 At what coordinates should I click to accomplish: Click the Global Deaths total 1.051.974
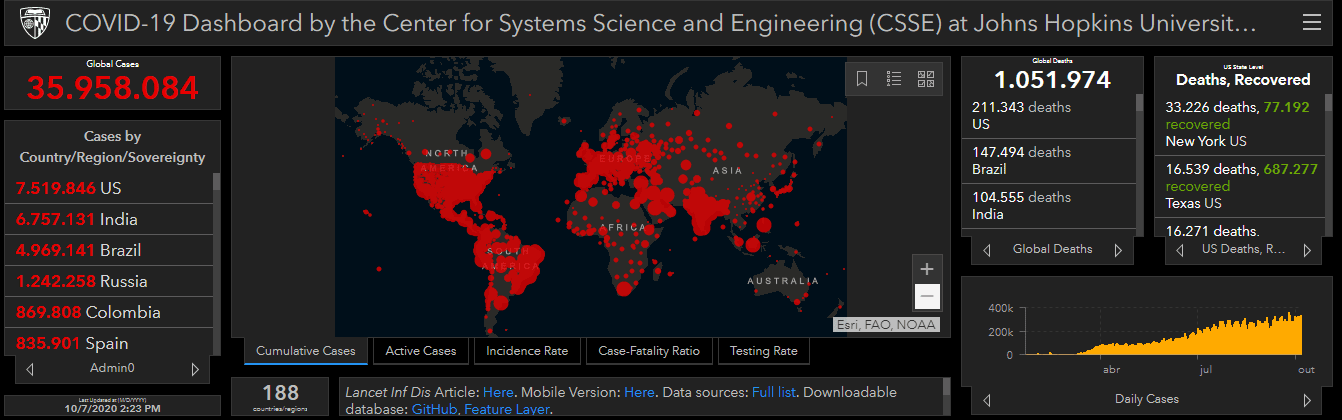coord(1052,79)
